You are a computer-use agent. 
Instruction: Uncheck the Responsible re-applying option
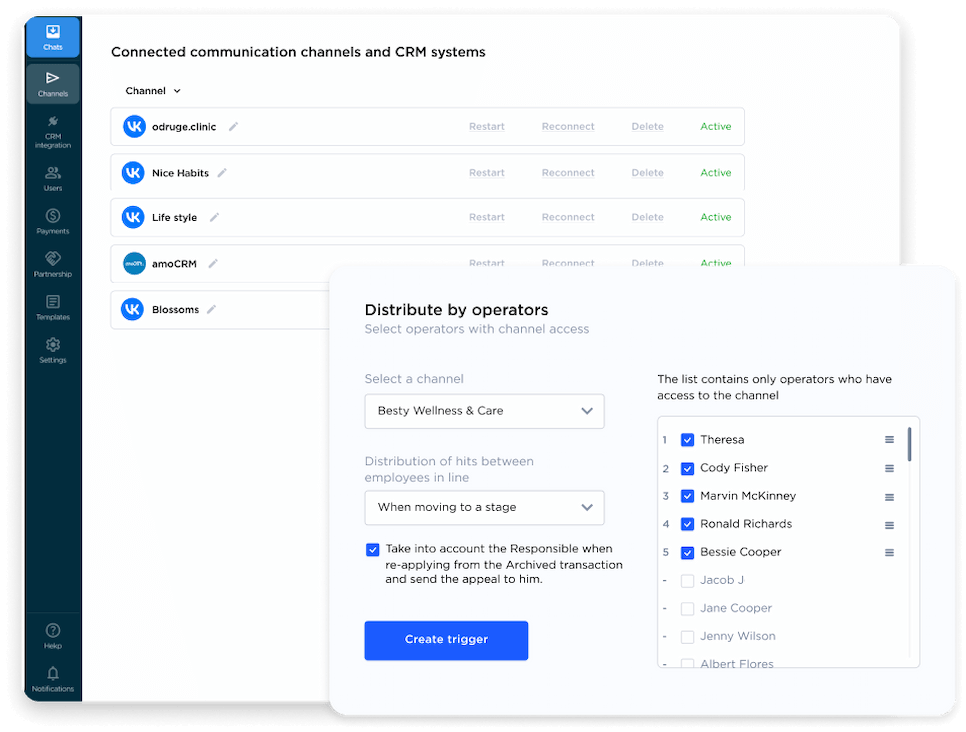click(373, 549)
